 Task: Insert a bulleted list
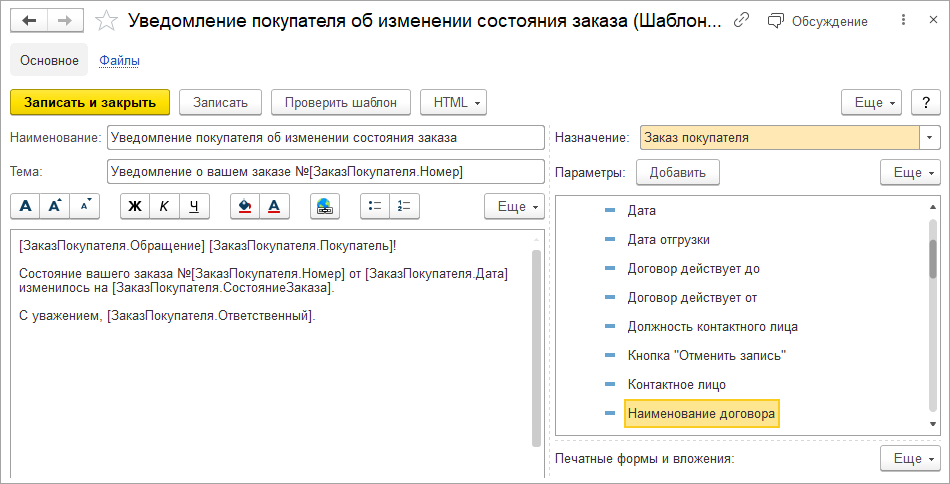[x=376, y=206]
